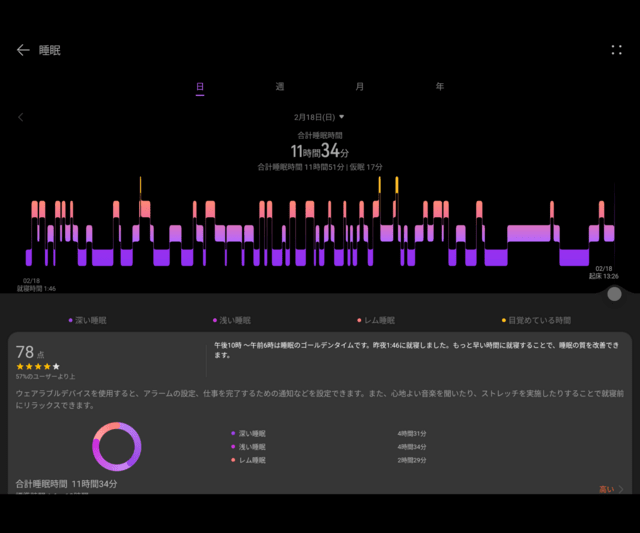Tap the 目覚めている時間 legend item
This screenshot has width=640, height=533.
pyautogui.click(x=536, y=320)
